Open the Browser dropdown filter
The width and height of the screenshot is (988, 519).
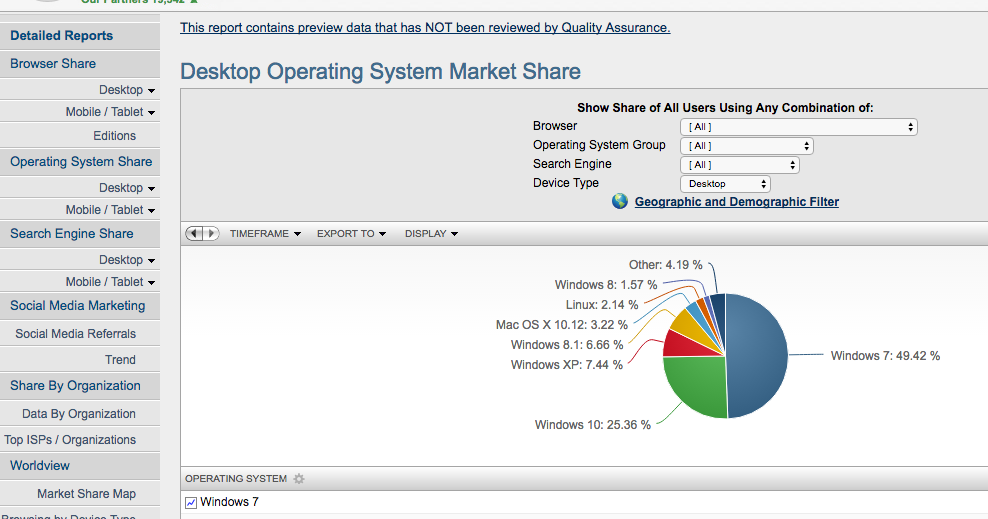pyautogui.click(x=798, y=127)
